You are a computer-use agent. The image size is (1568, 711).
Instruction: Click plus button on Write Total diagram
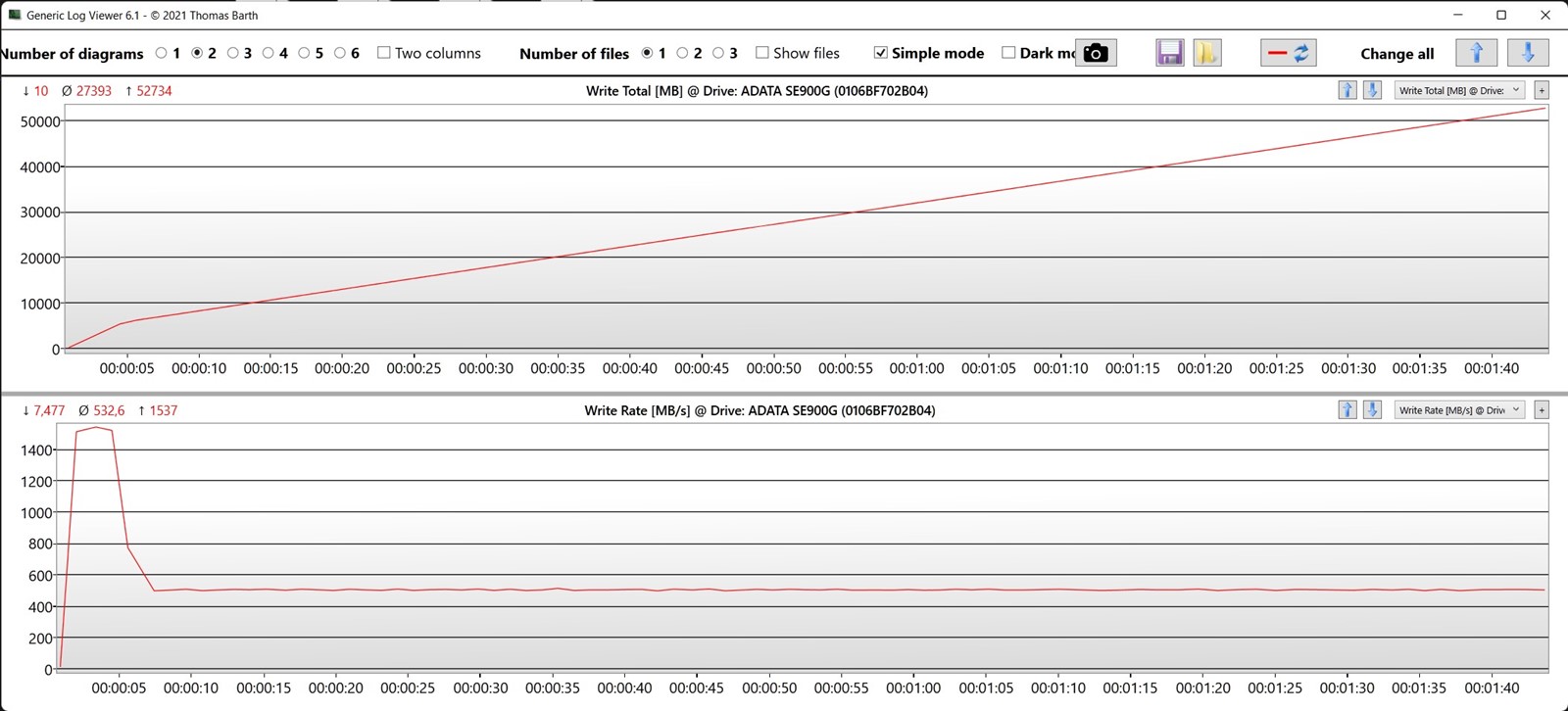click(x=1542, y=90)
